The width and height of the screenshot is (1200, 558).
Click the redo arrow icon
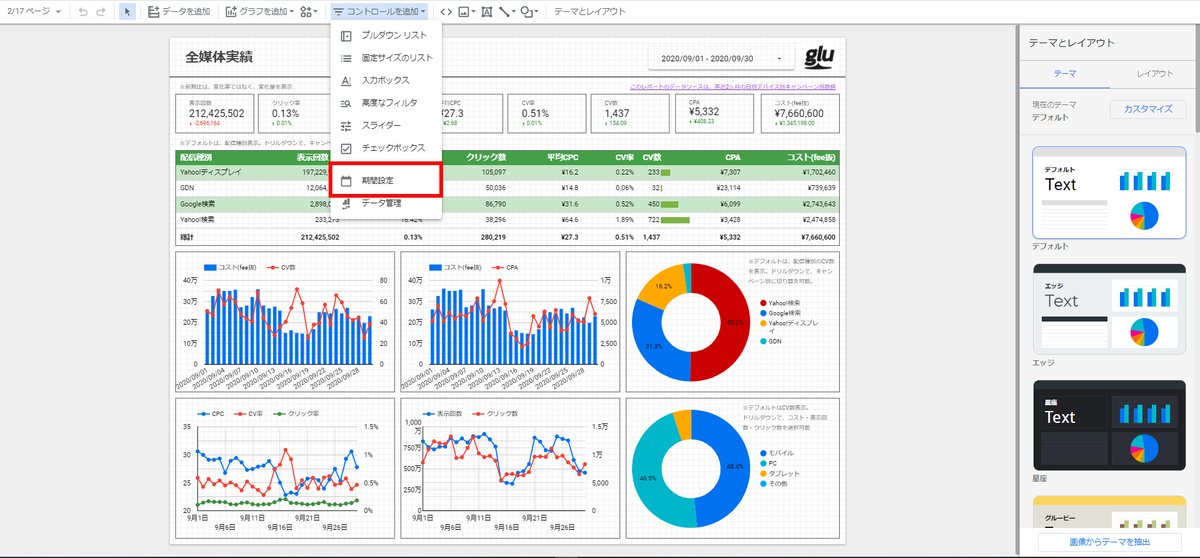tap(101, 12)
